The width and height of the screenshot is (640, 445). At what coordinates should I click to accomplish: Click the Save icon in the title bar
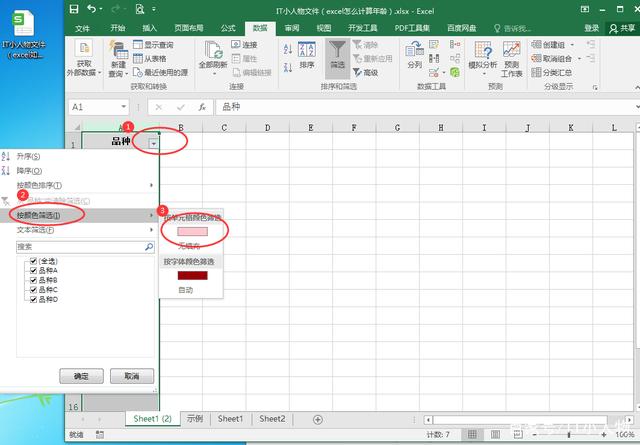click(x=74, y=9)
